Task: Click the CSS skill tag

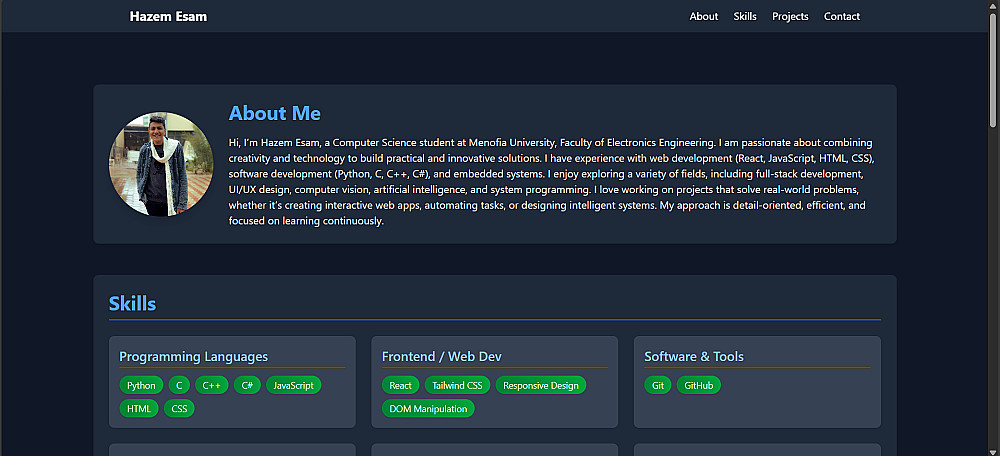Action: [179, 408]
